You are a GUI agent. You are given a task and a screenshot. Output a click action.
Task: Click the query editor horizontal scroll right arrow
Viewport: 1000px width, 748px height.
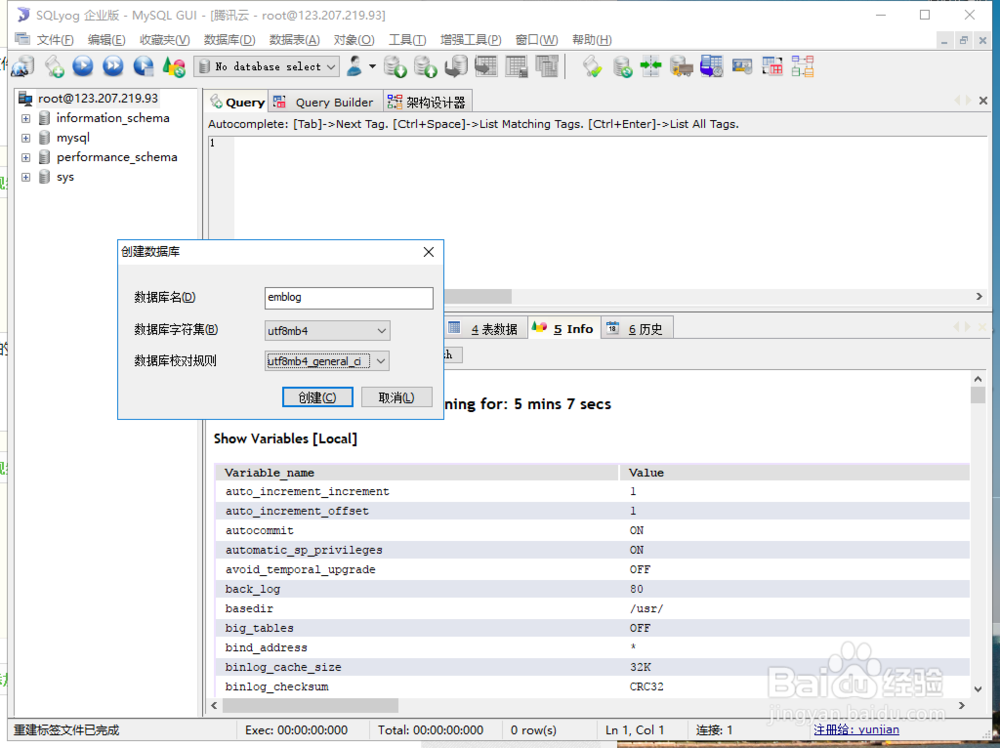point(979,297)
